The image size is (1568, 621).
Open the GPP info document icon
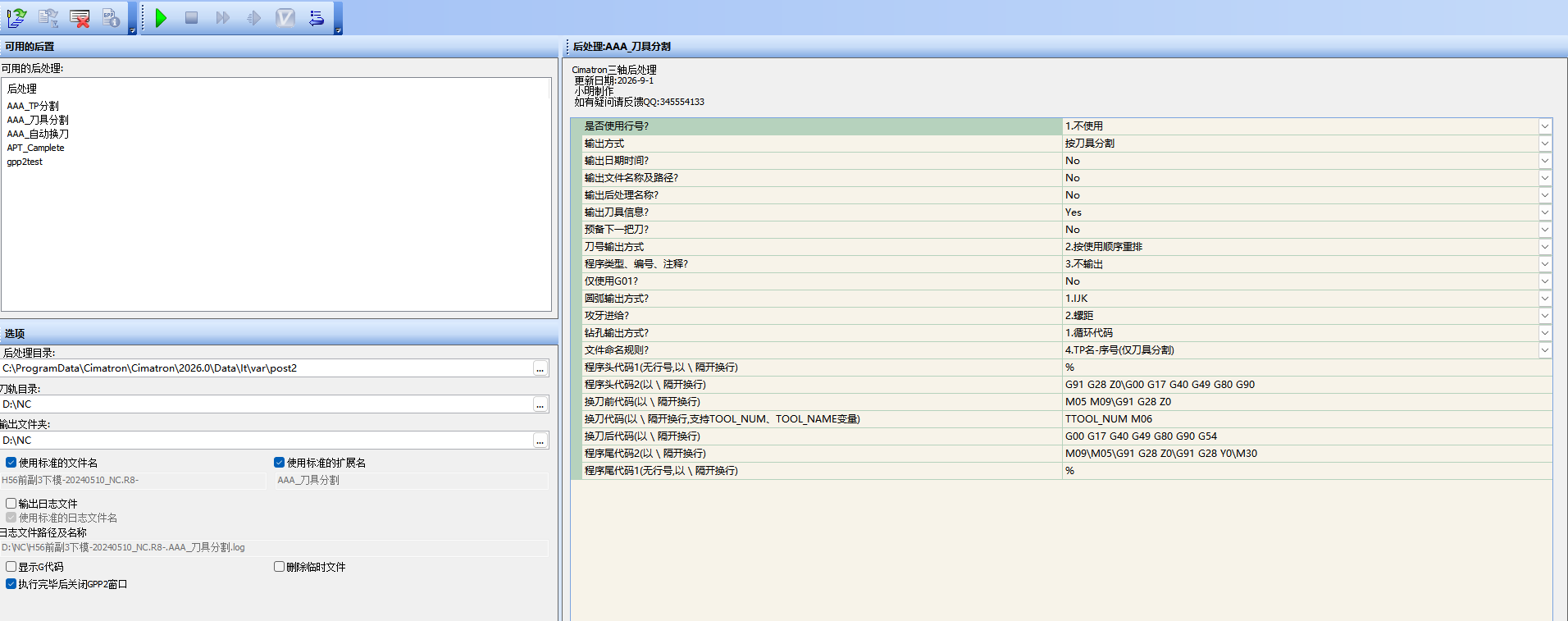(111, 17)
